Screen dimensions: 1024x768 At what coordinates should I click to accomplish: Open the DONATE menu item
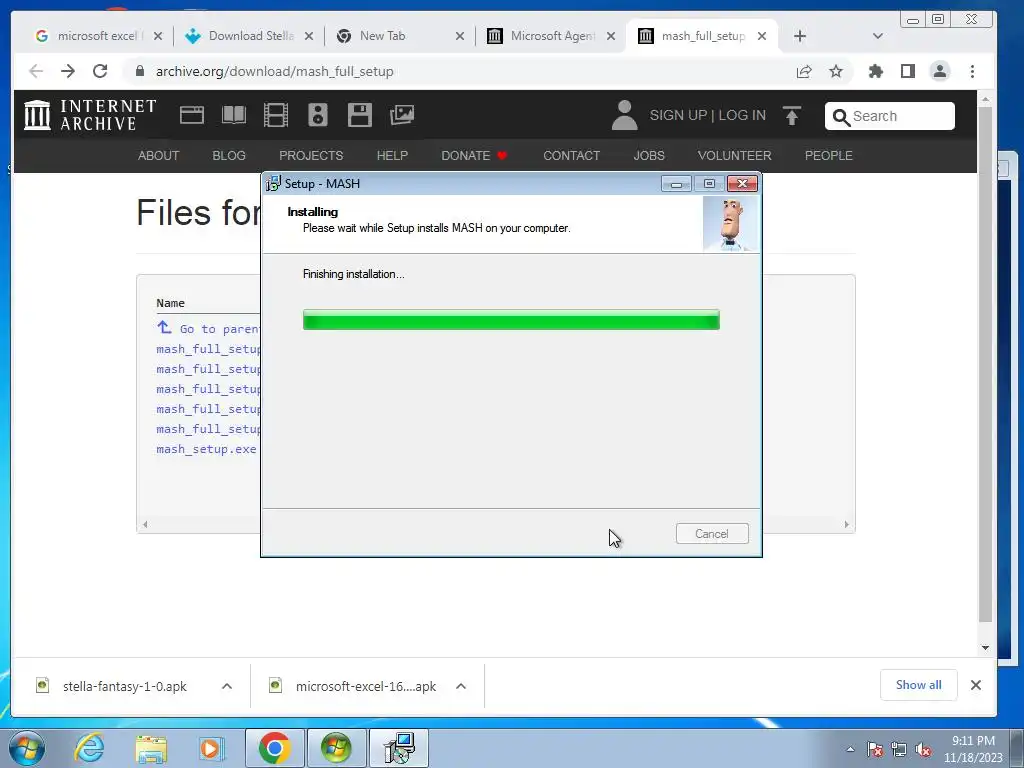click(473, 155)
